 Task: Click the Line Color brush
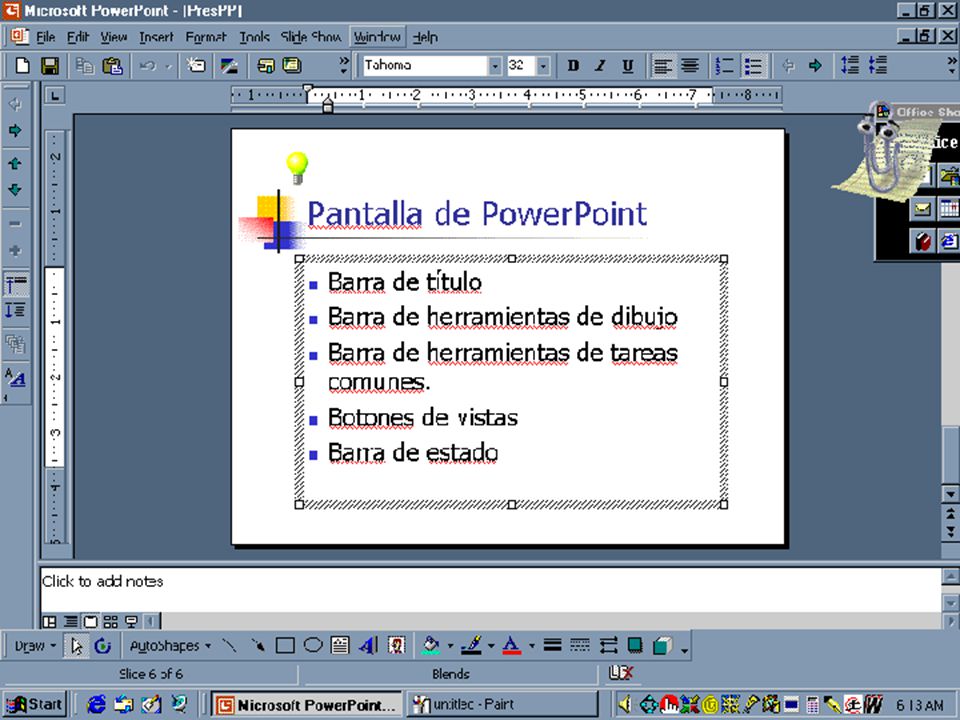point(471,646)
